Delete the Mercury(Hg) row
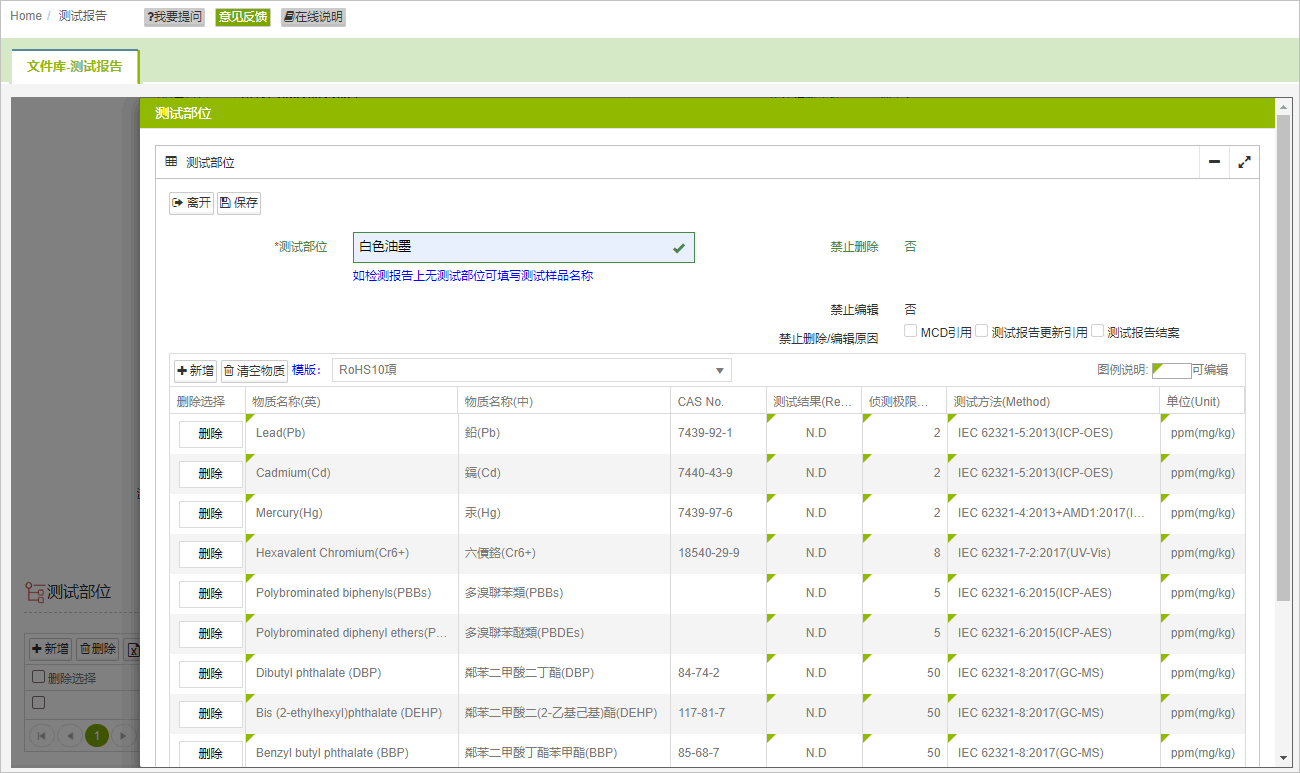Screen dimensions: 1300x773 point(211,514)
